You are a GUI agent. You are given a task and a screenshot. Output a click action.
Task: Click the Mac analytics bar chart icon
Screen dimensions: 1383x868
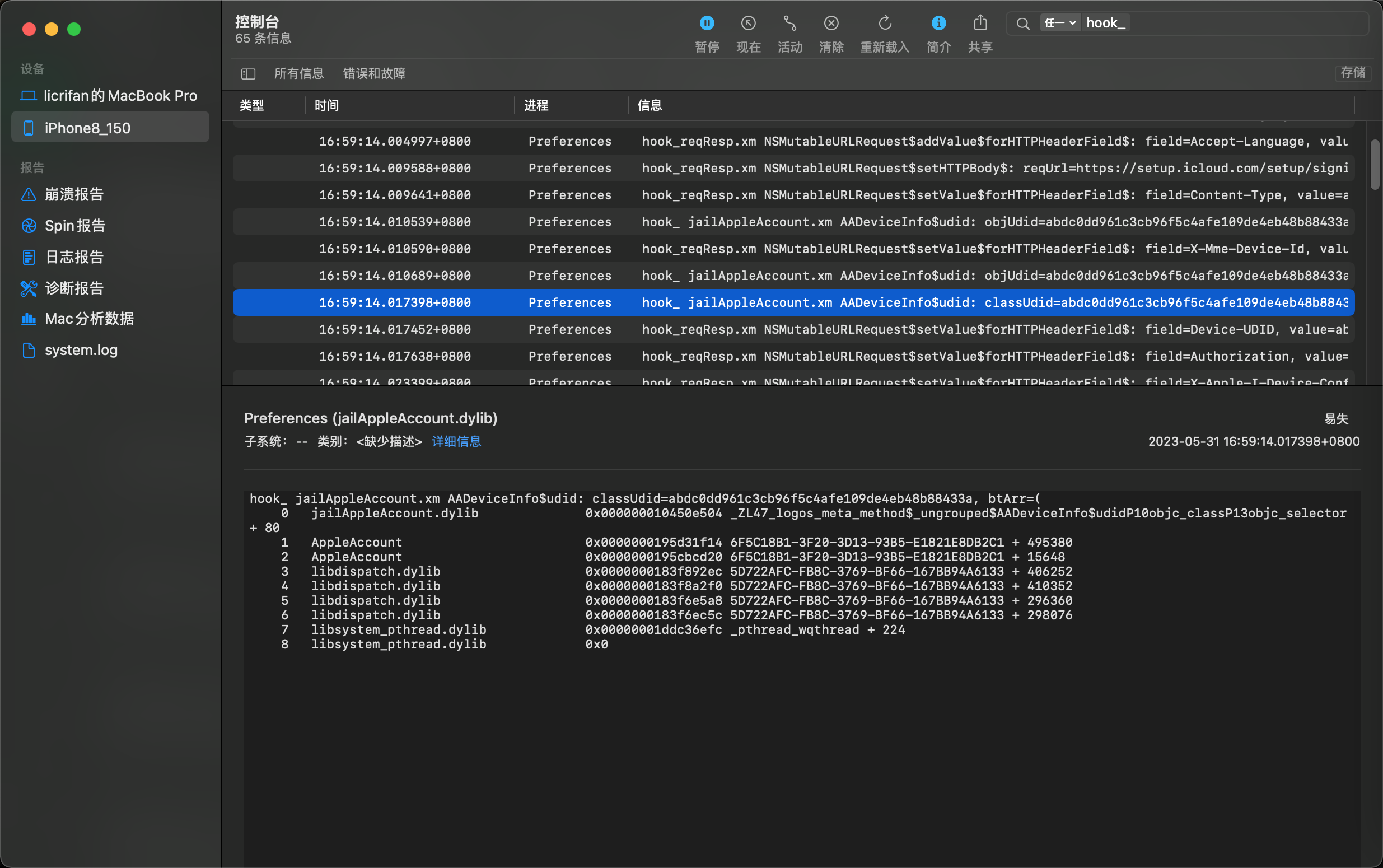[x=28, y=319]
